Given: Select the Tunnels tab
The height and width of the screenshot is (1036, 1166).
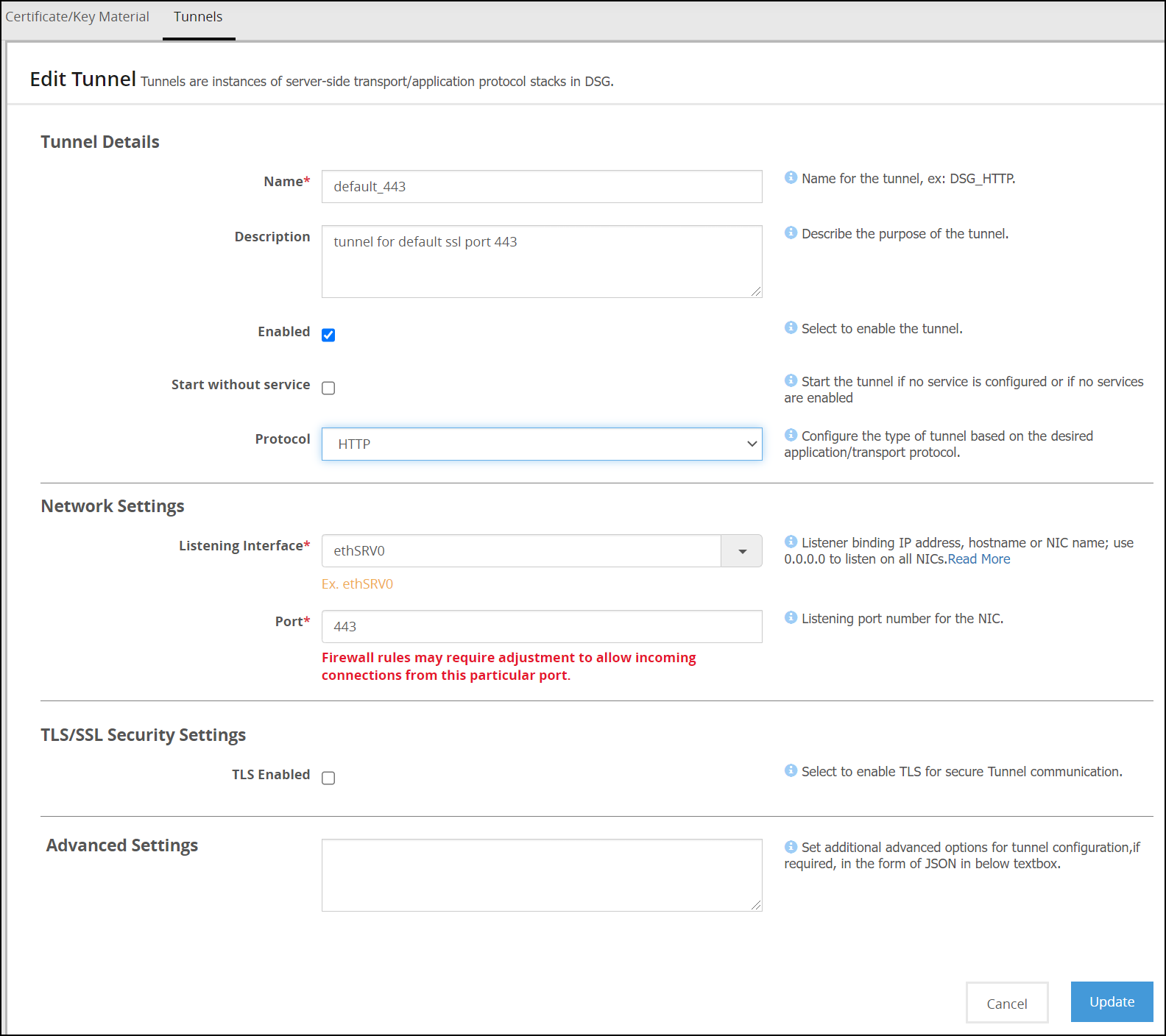Looking at the screenshot, I should (198, 17).
